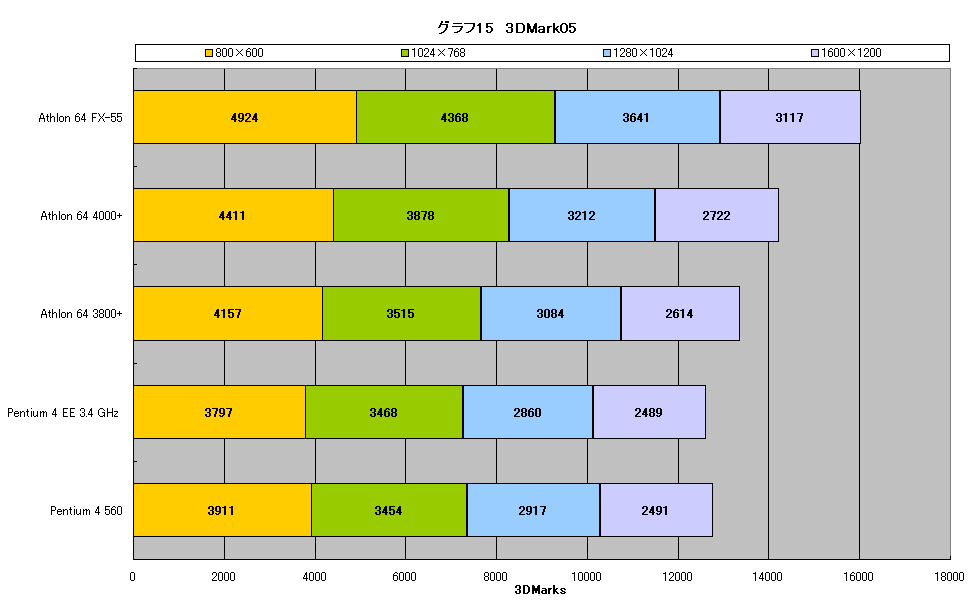This screenshot has width=972, height=604.
Task: Select the green bar segment showing 3468
Action: (x=384, y=412)
